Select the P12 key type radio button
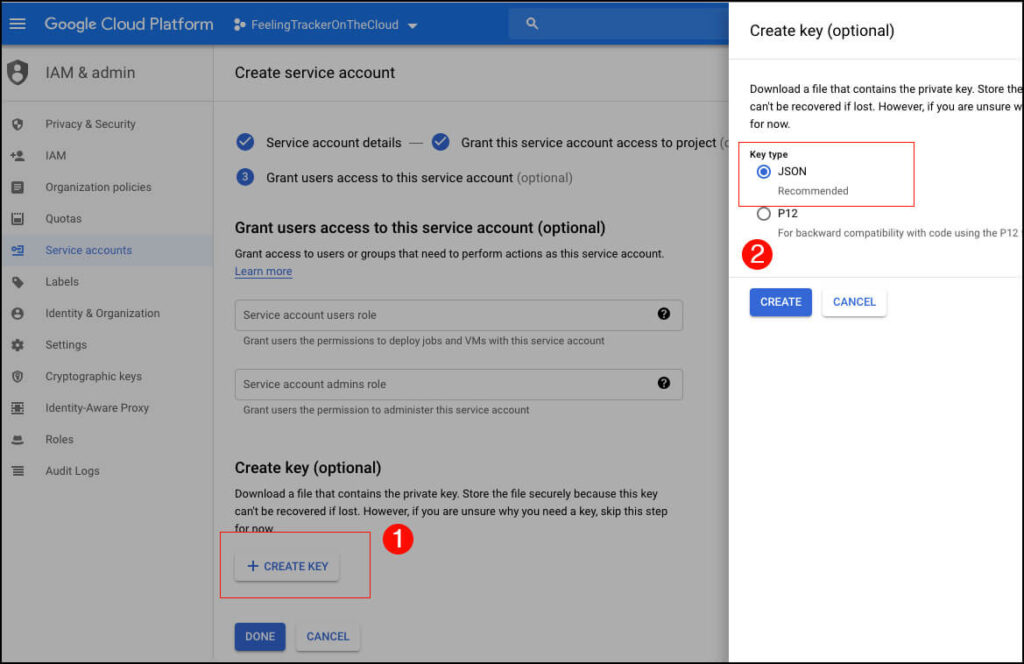The width and height of the screenshot is (1024, 664). [x=763, y=213]
